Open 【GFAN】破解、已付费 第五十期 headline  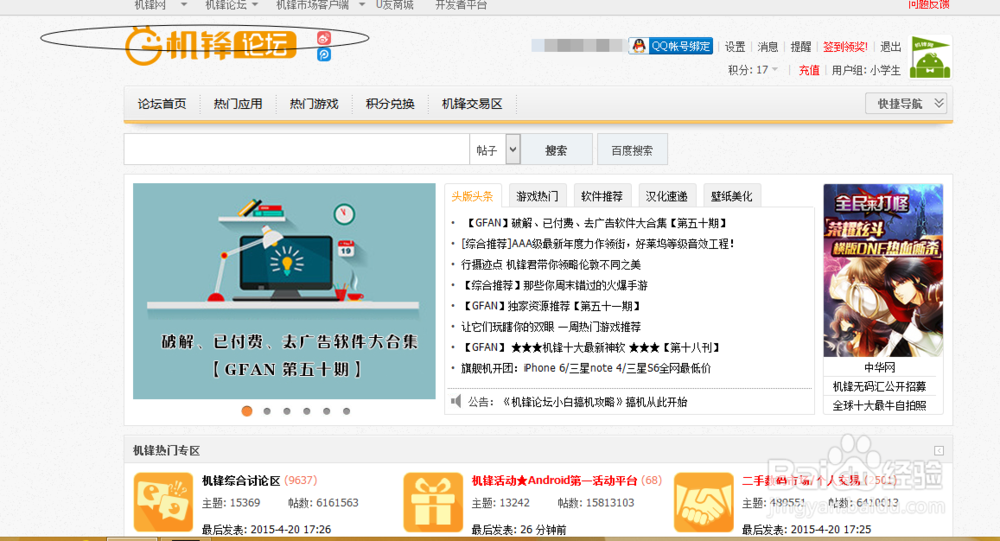(594, 223)
